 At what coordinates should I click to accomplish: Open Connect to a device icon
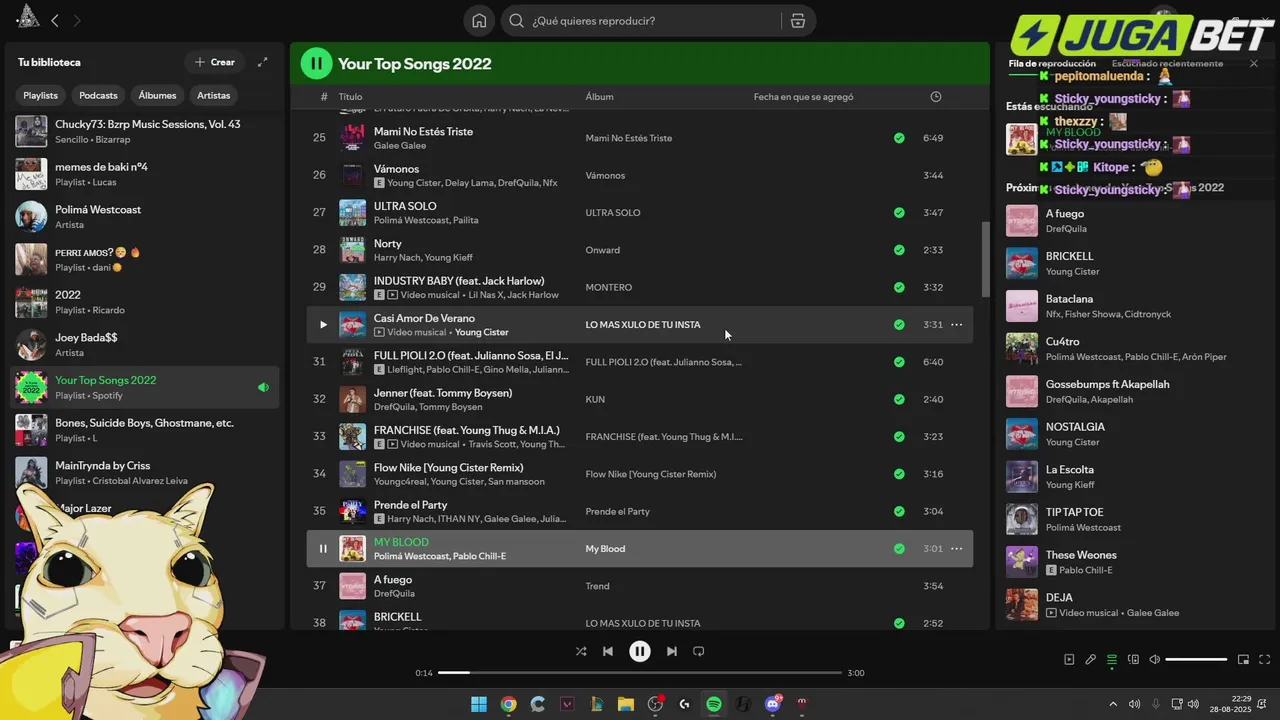click(1133, 660)
